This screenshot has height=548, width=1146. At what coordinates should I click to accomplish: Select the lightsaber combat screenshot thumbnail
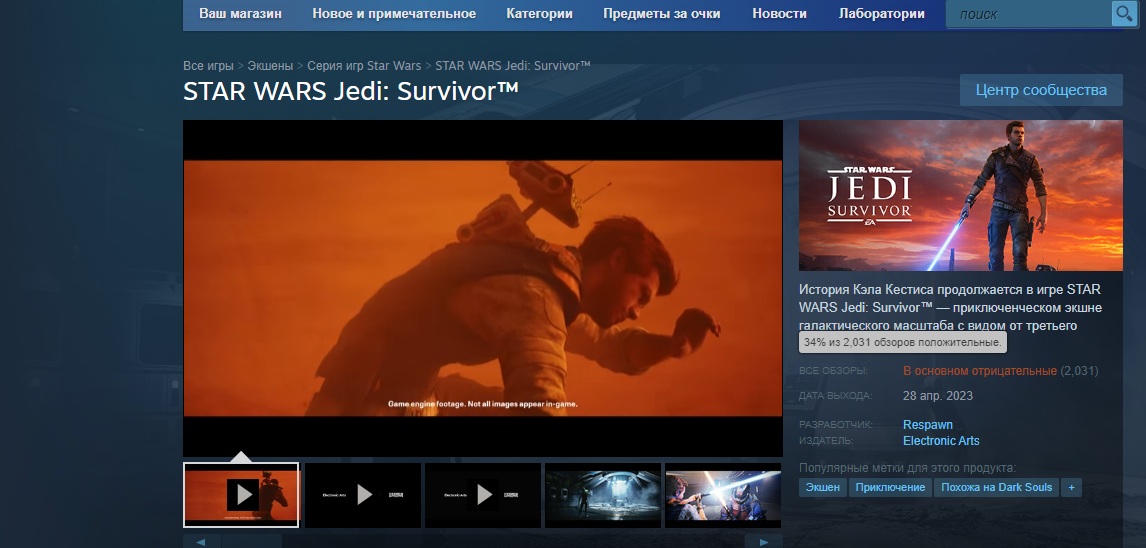[724, 495]
